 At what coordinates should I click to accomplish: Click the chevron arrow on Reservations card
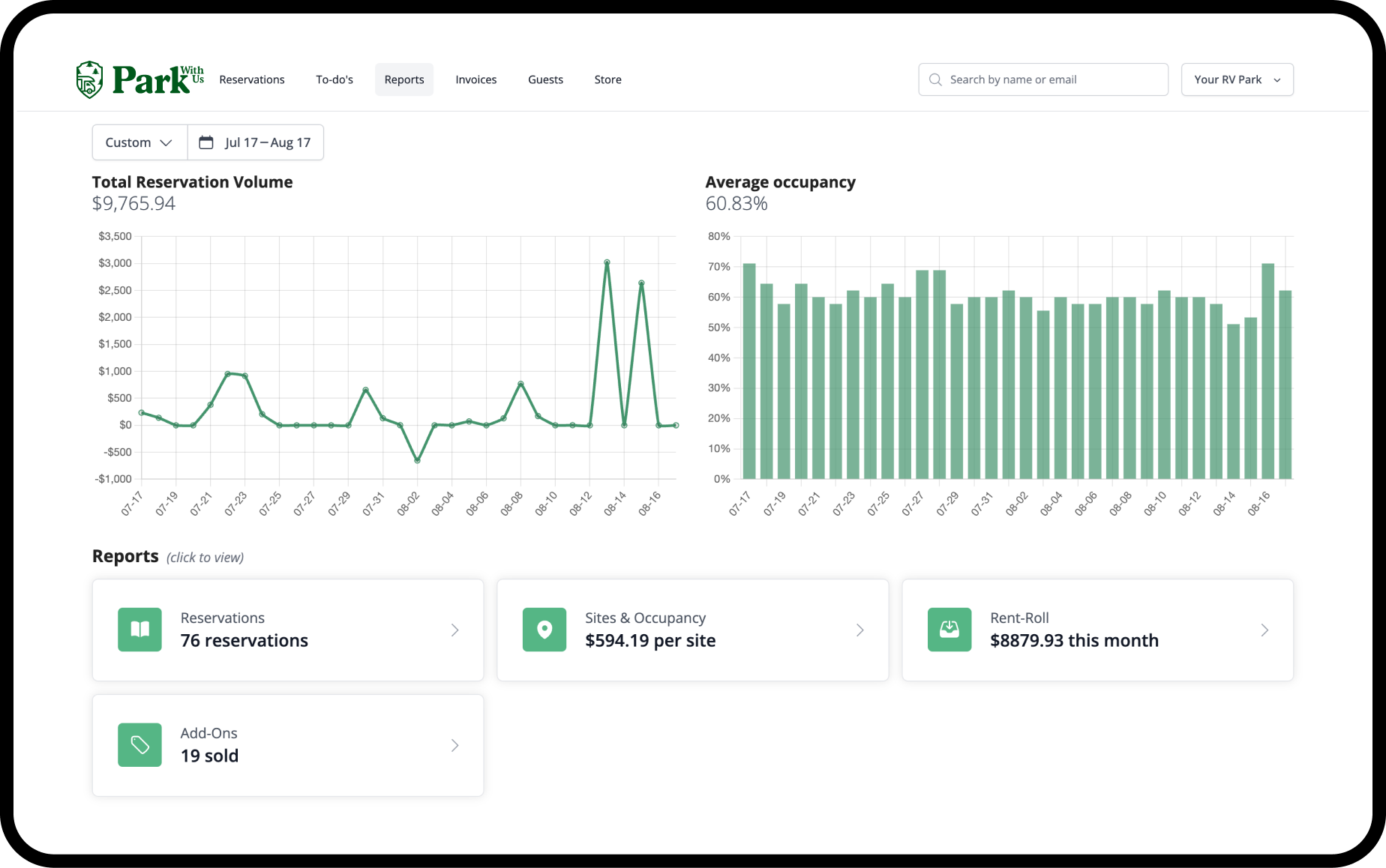tap(454, 630)
